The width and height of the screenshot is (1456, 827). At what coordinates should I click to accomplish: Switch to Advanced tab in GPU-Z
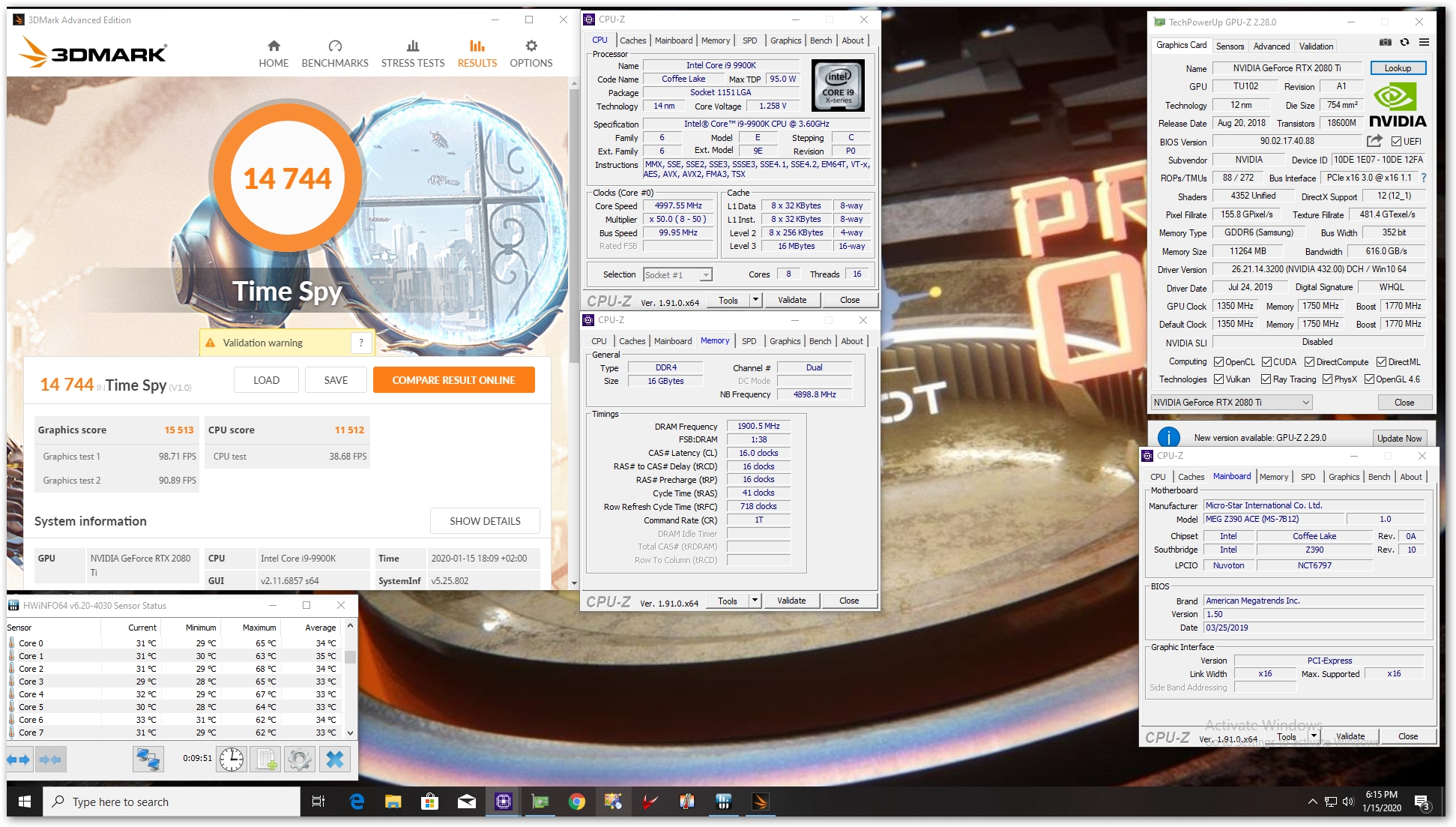(1272, 46)
